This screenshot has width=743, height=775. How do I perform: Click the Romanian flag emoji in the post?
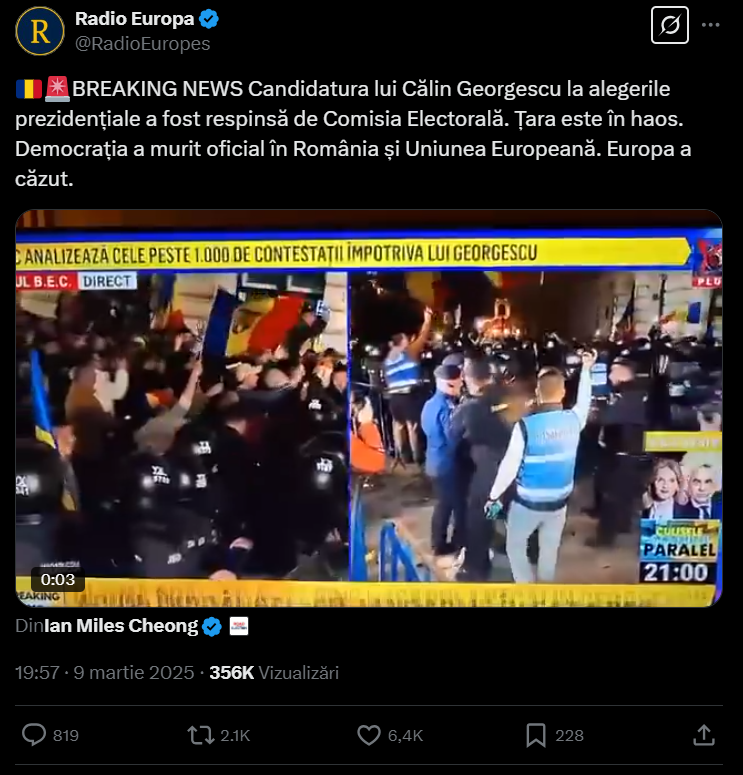coord(29,89)
